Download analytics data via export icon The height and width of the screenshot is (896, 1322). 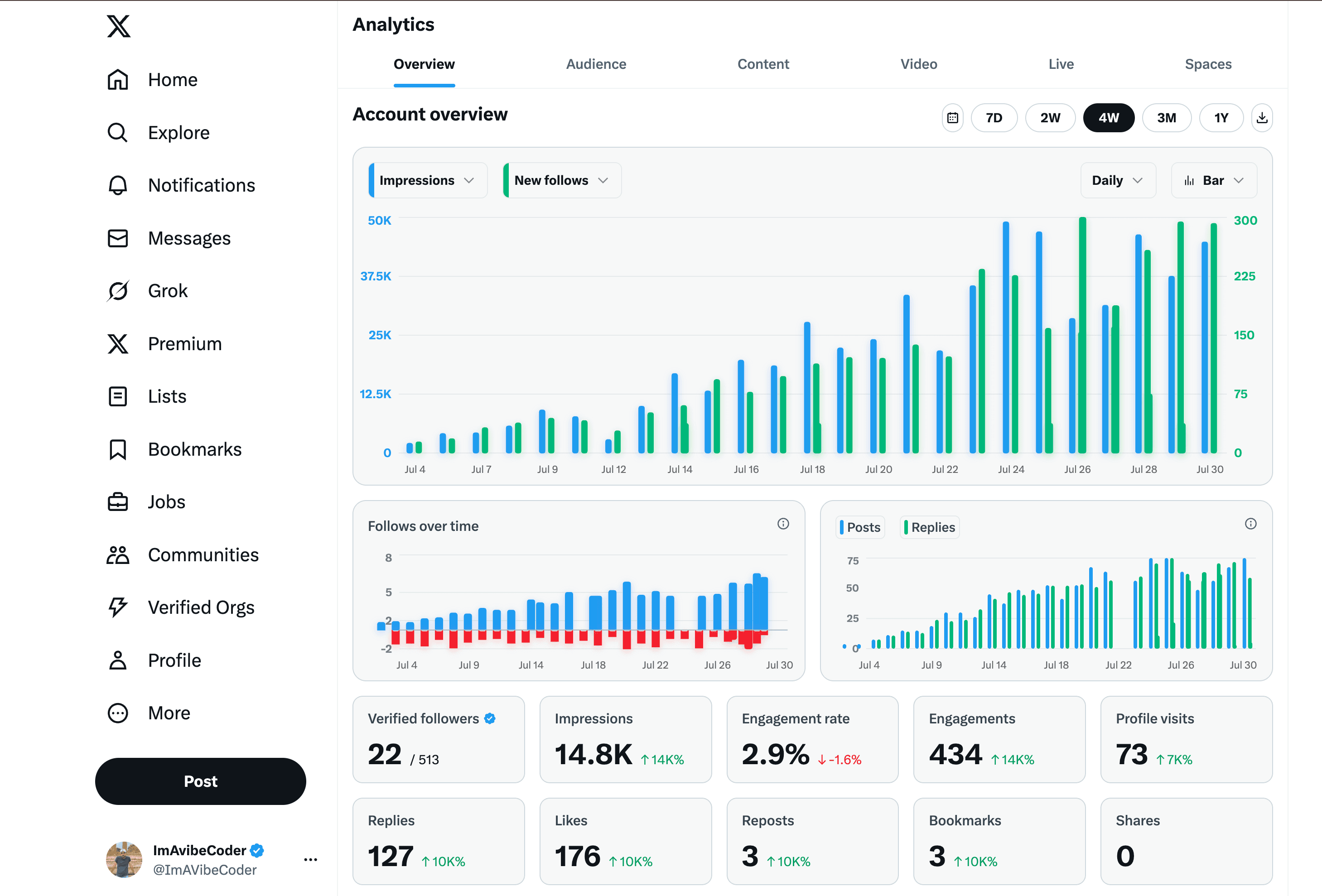click(1262, 118)
